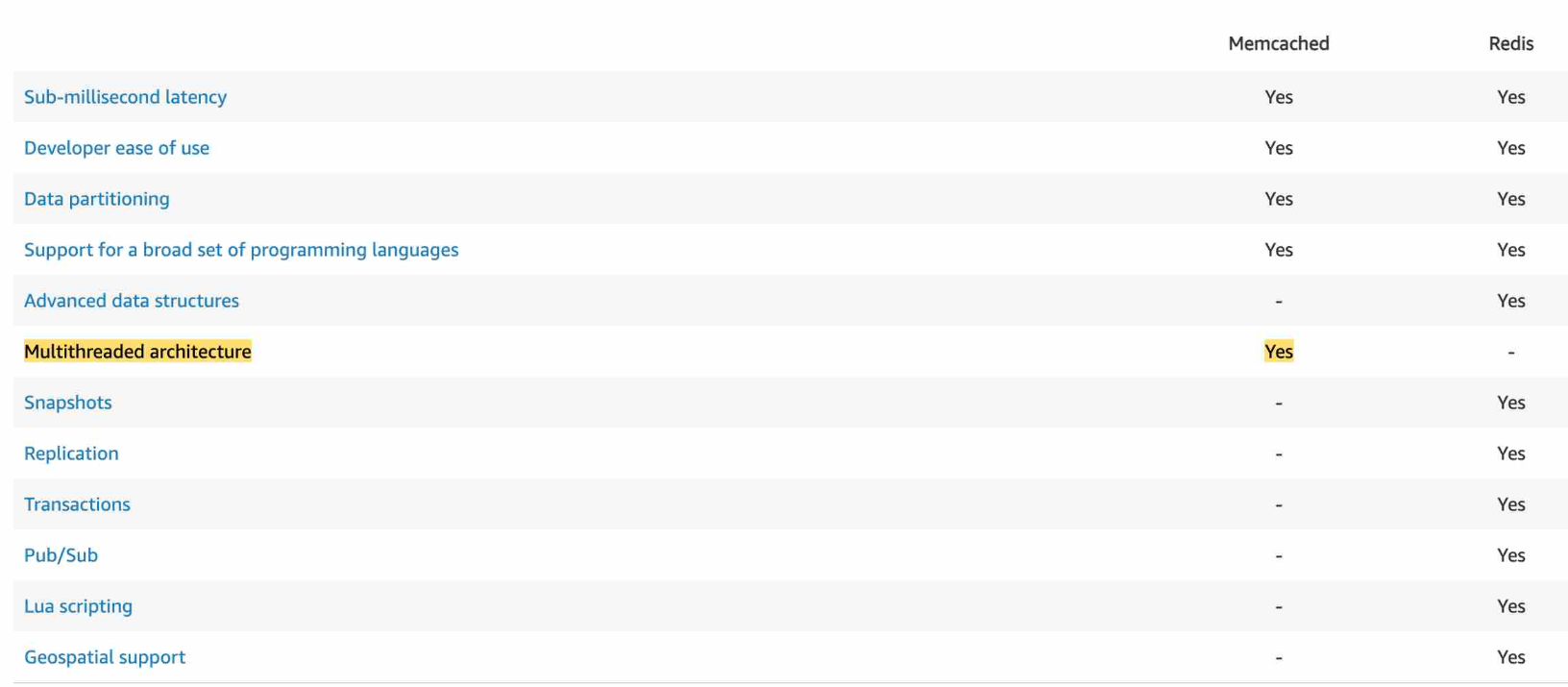The image size is (1568, 687).
Task: Open the Sub-millisecond latency link
Action: click(x=125, y=97)
